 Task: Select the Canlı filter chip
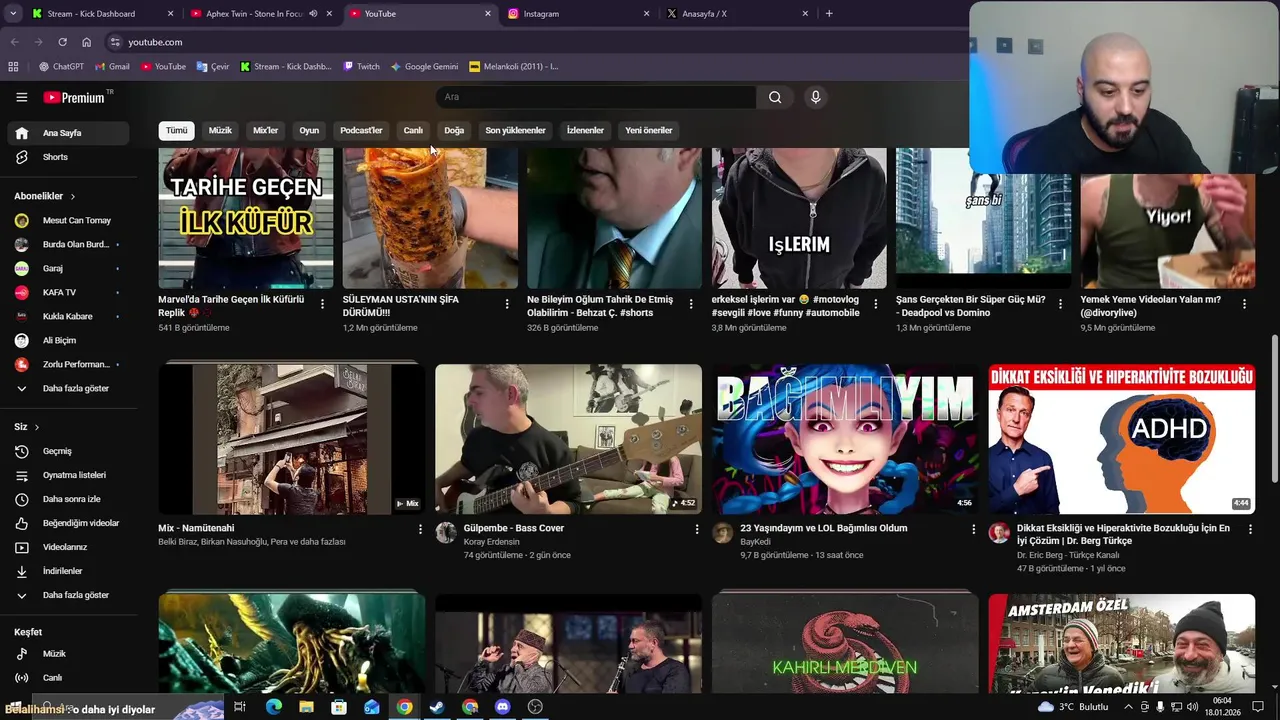[x=413, y=130]
